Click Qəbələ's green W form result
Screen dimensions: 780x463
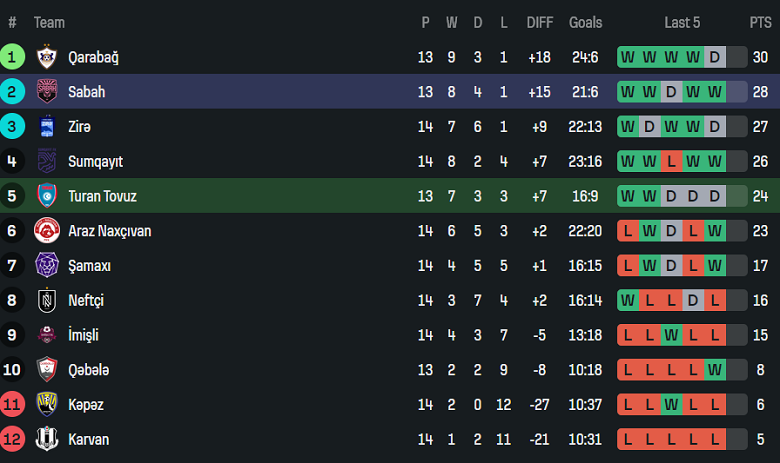[x=714, y=370]
